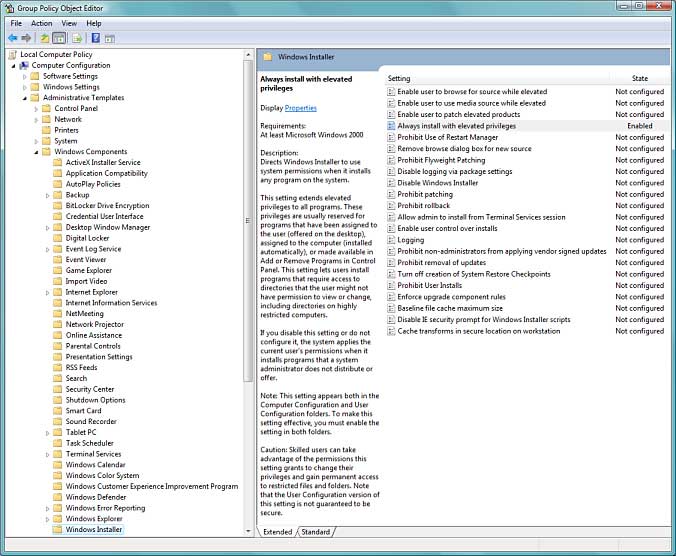Click the policy icon beside Disable Windows Installer
This screenshot has width=676, height=556.
391,183
